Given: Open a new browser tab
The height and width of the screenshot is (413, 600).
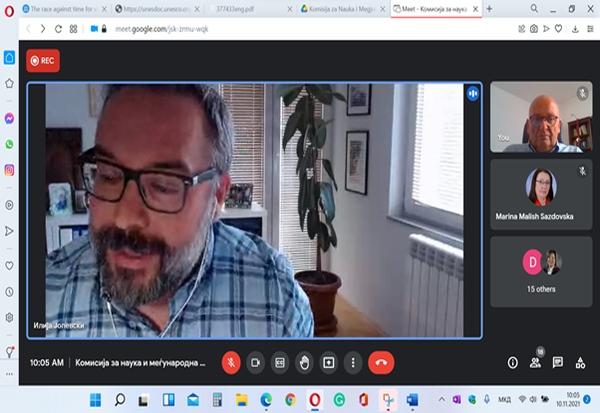Looking at the screenshot, I should coord(489,8).
